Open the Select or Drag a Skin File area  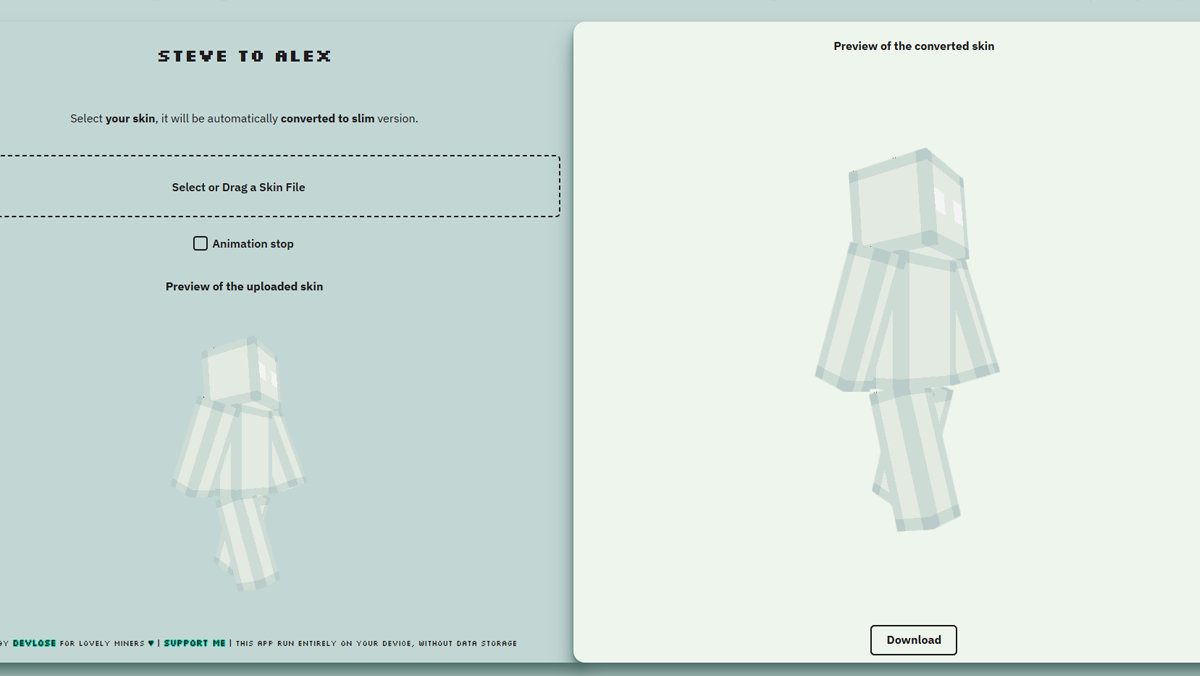coord(239,187)
